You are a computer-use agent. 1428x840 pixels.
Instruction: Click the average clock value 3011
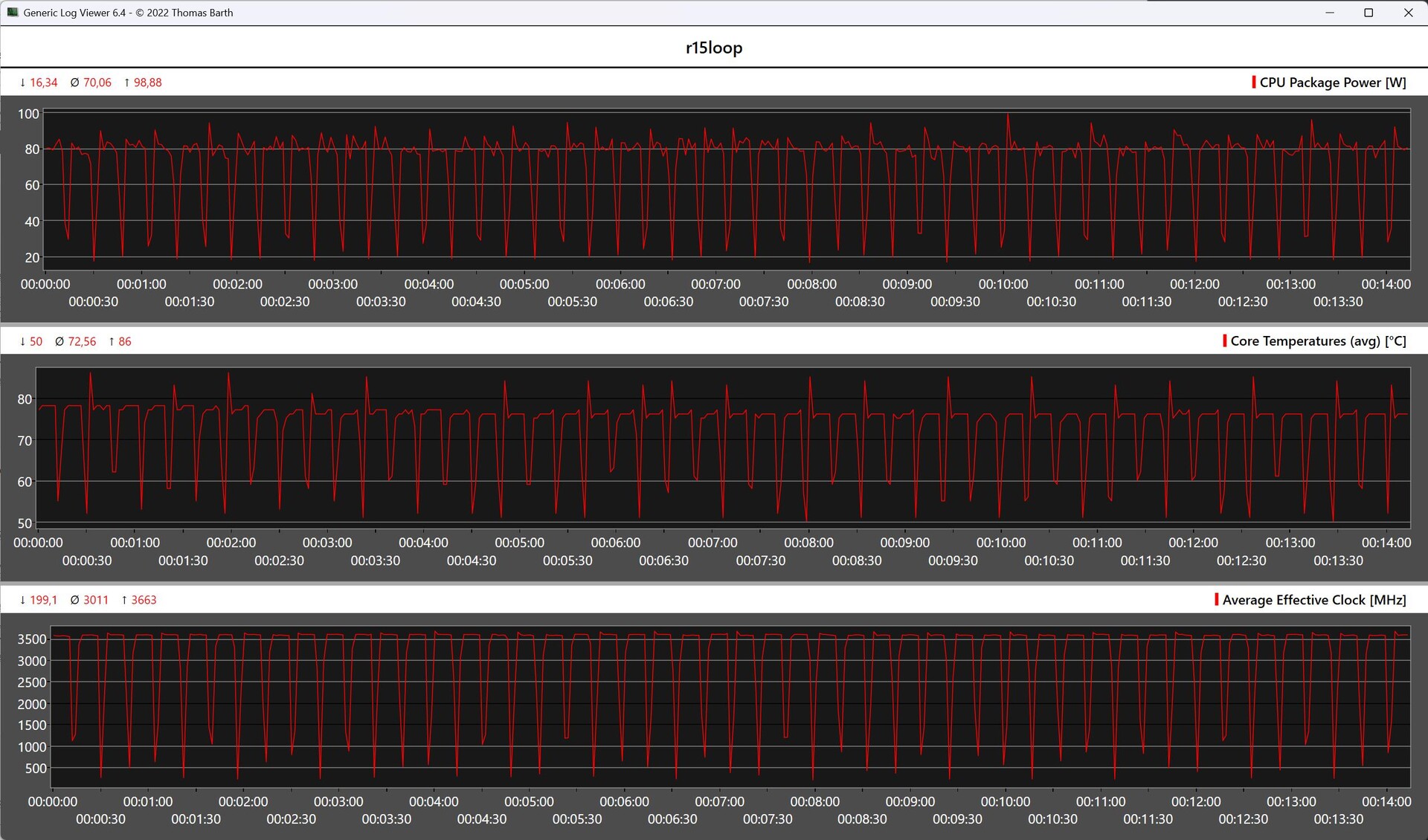[95, 600]
